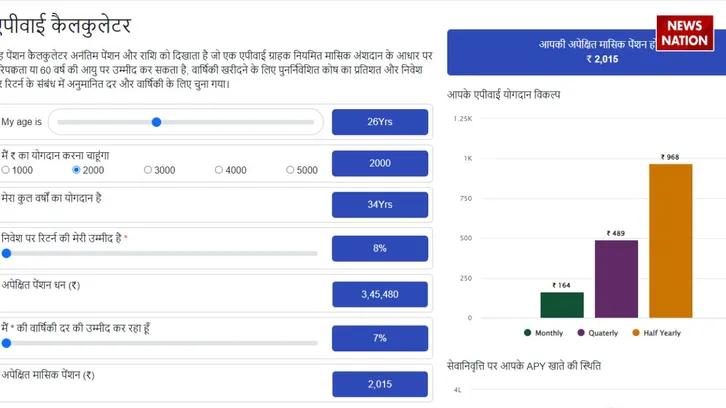Click the 8% return rate box
Screen dimensions: 726x408
coord(380,247)
